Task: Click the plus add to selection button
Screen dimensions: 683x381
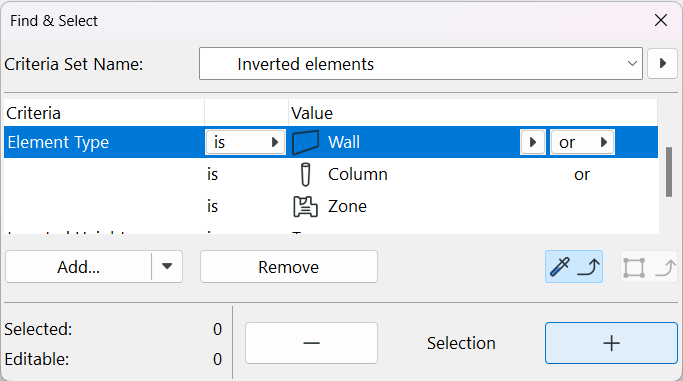Action: (x=611, y=343)
